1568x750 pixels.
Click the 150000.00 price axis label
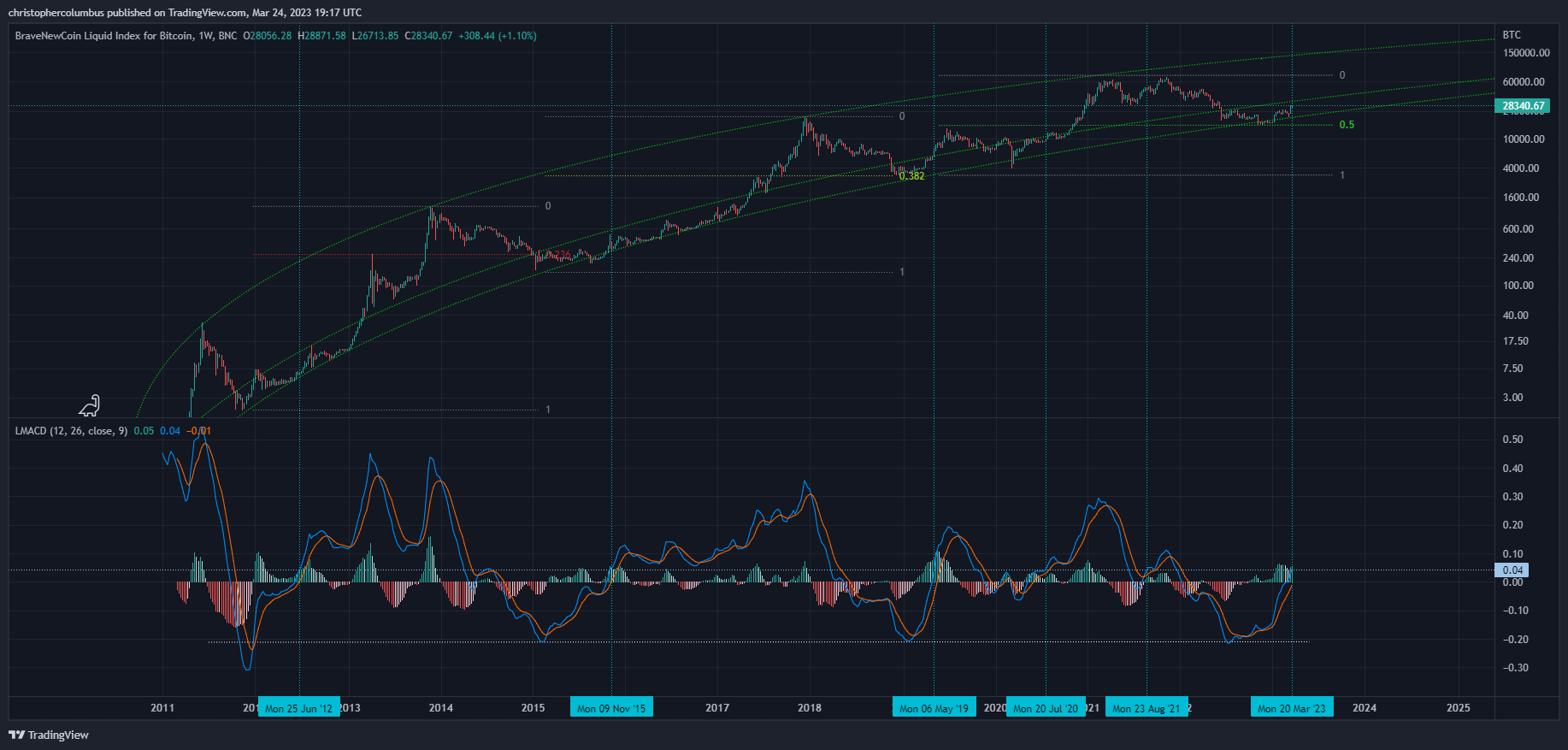tap(1526, 53)
